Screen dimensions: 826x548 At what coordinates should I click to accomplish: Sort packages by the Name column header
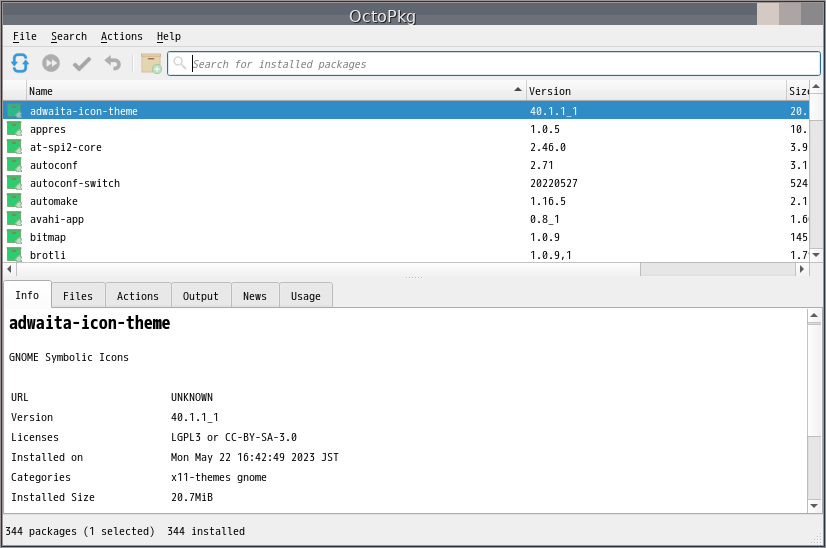(276, 91)
